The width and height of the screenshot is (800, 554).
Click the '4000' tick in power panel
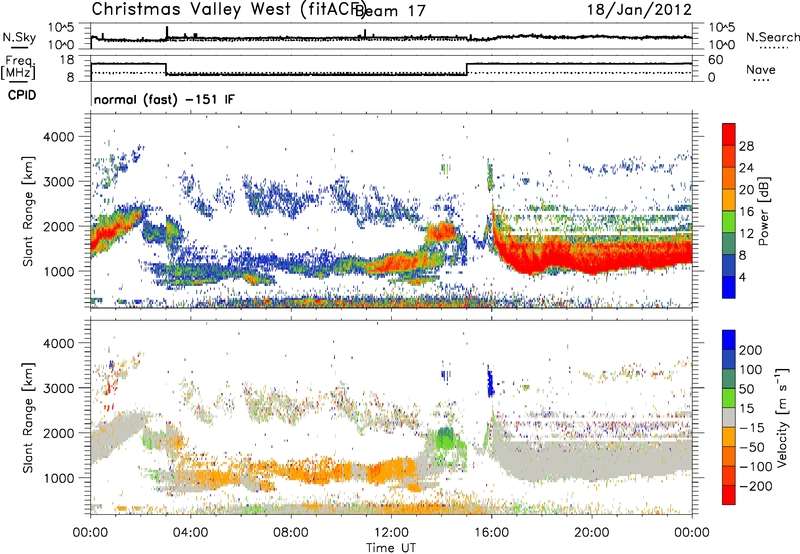(58, 137)
